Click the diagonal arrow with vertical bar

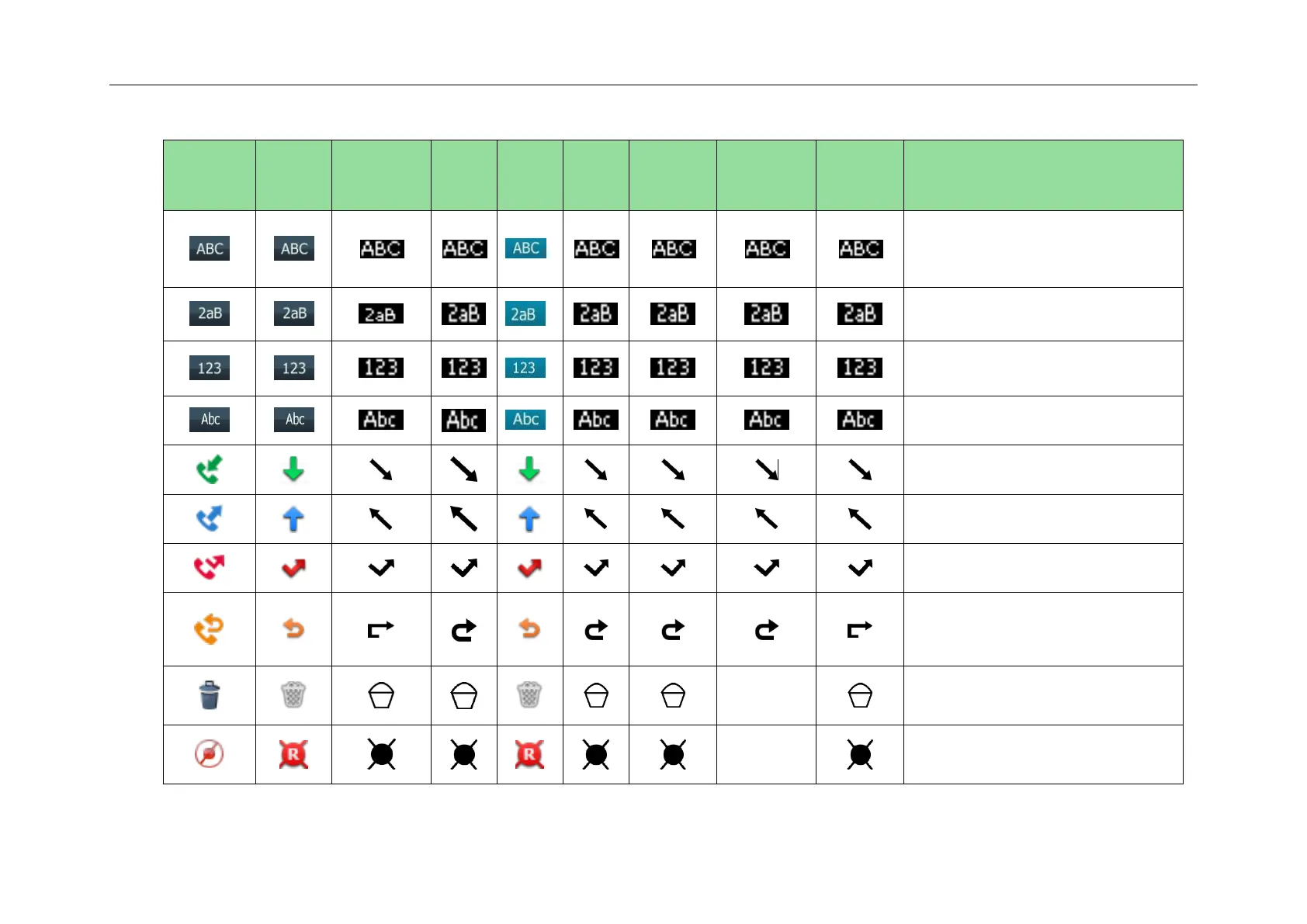(767, 469)
